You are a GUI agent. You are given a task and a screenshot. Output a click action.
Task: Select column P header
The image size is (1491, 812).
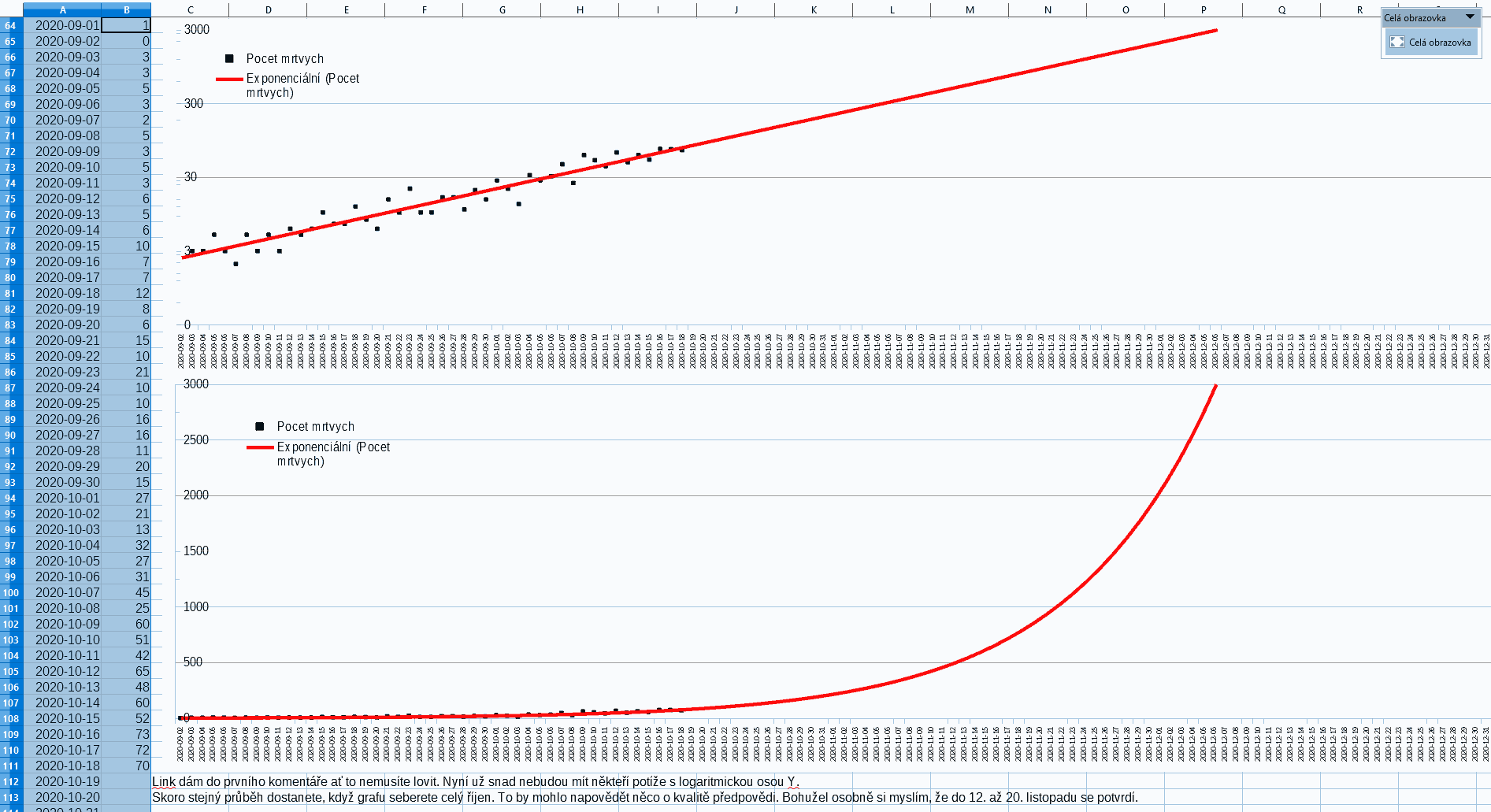[1204, 10]
